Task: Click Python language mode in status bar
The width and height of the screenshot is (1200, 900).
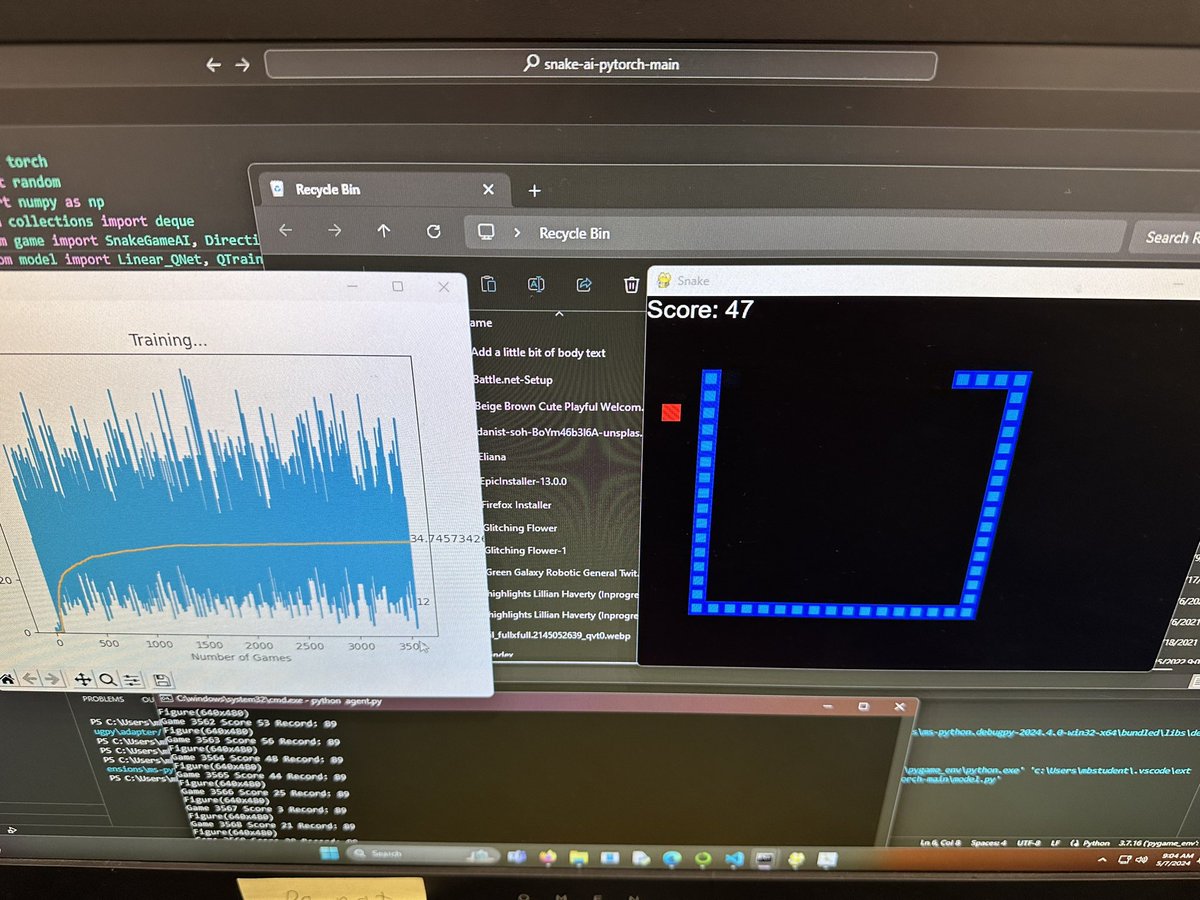Action: [1096, 843]
